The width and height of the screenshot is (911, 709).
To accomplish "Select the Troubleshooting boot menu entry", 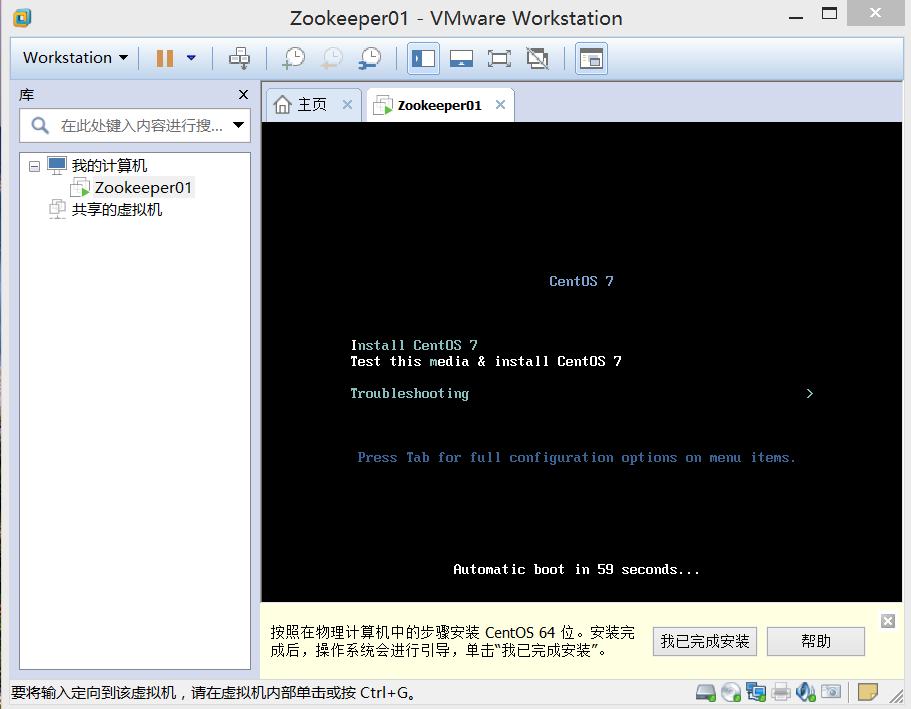I will [x=410, y=393].
